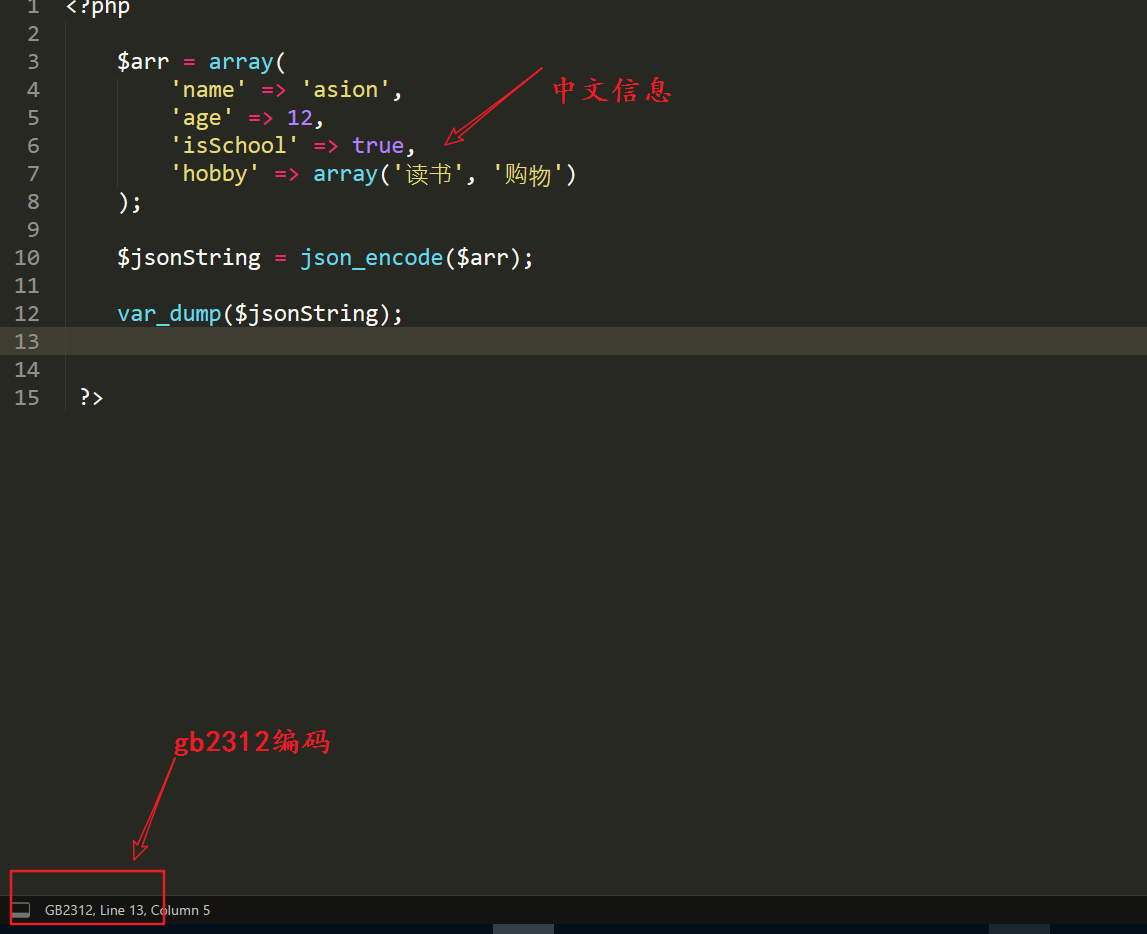Click line number 7 in the gutter
Screen dimensions: 1147x934
point(33,173)
